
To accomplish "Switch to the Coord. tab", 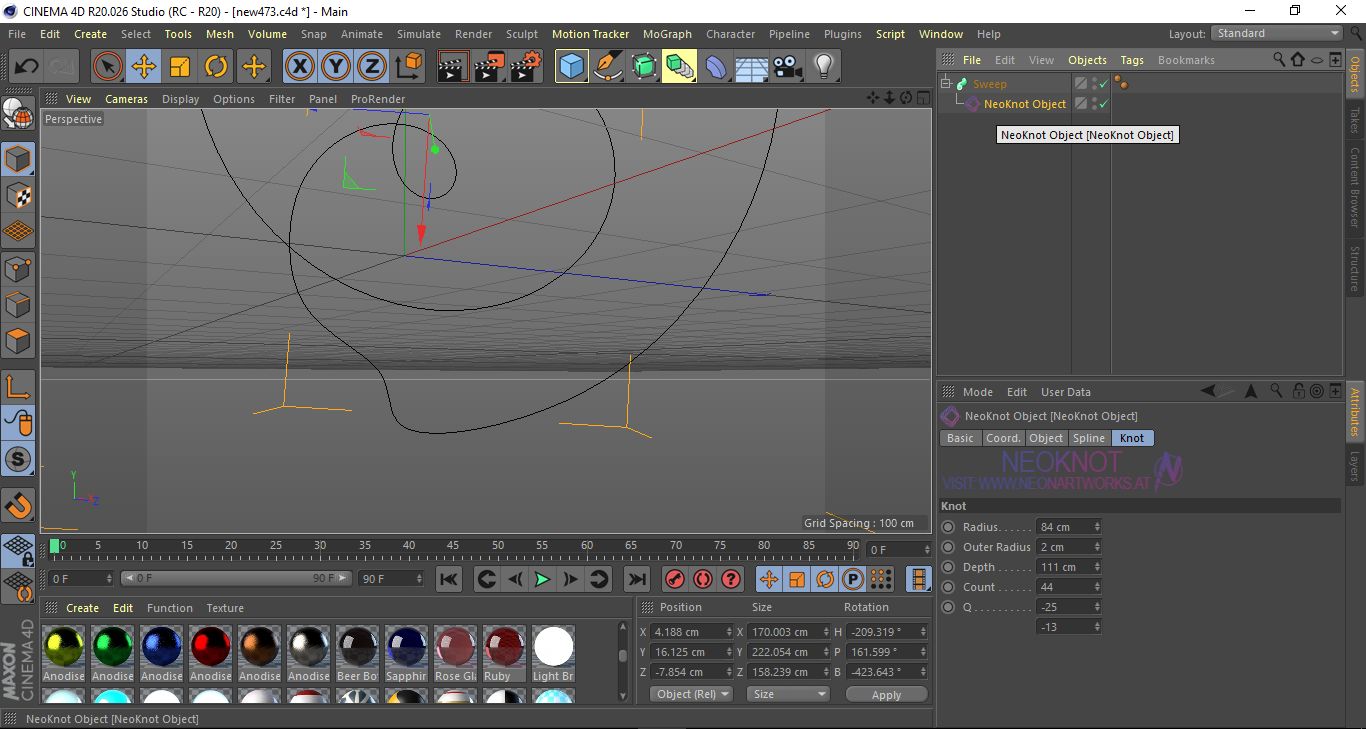I will coord(1003,438).
